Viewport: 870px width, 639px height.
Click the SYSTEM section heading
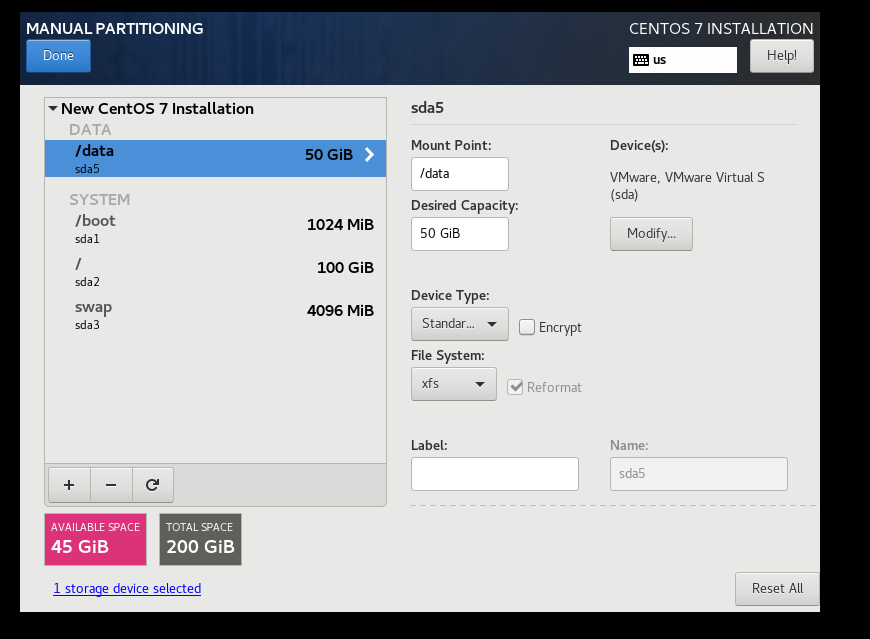99,200
